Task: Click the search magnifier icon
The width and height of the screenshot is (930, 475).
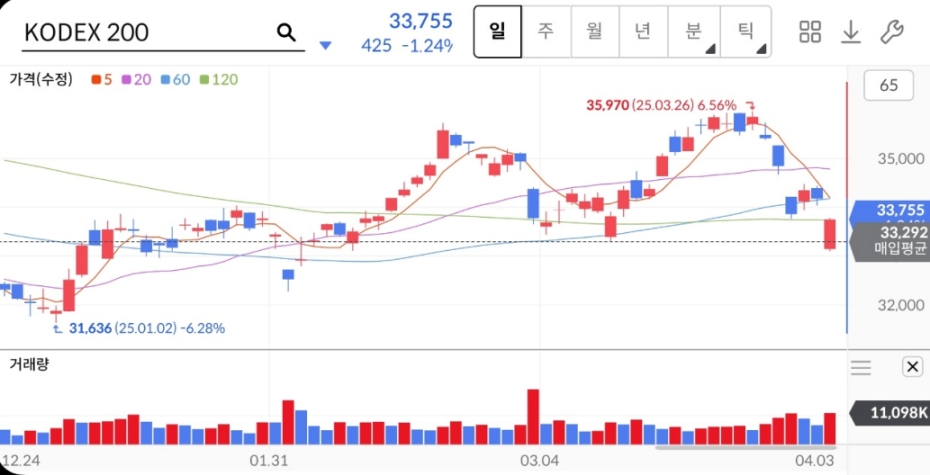Action: click(x=286, y=33)
